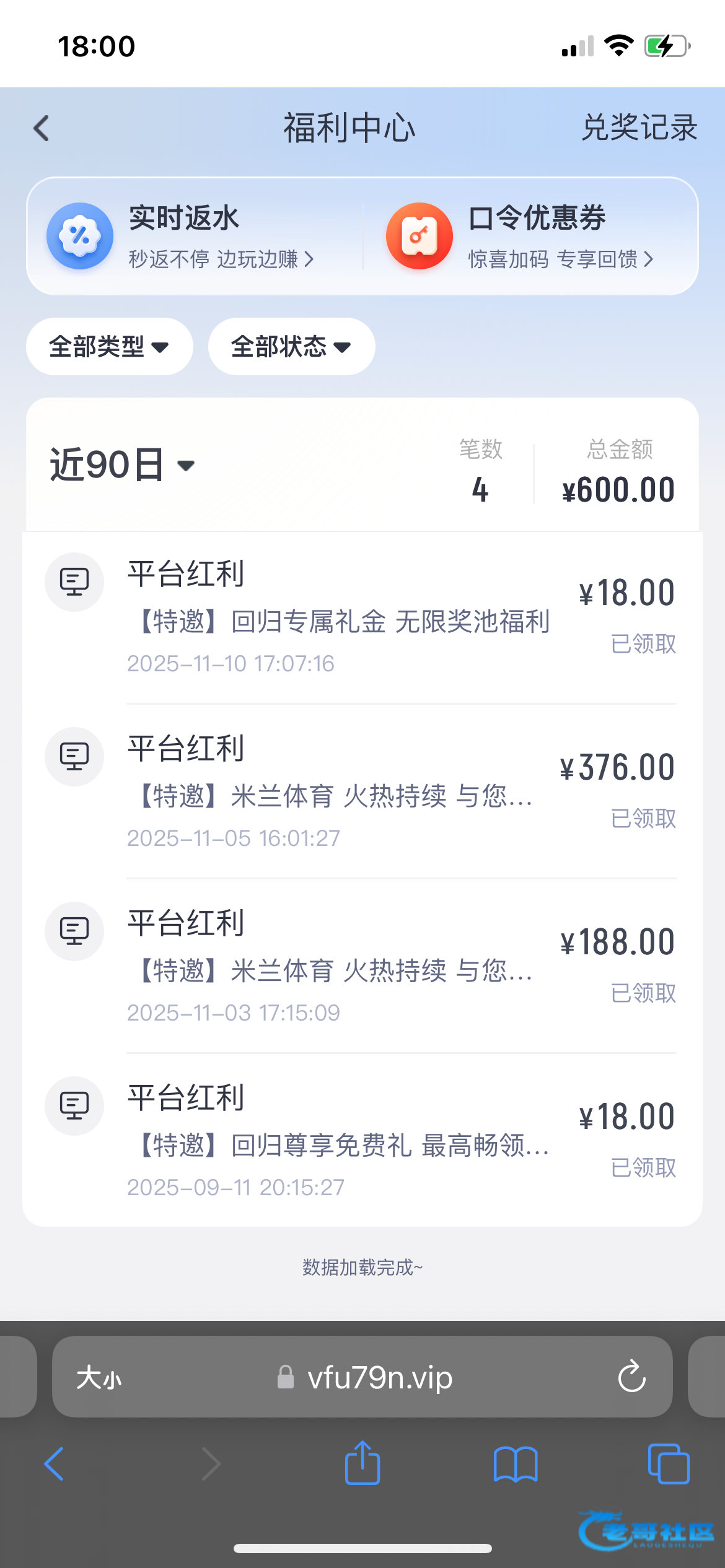Image resolution: width=725 pixels, height=1568 pixels.
Task: Tap the vfu79n.vip address field
Action: [379, 1377]
